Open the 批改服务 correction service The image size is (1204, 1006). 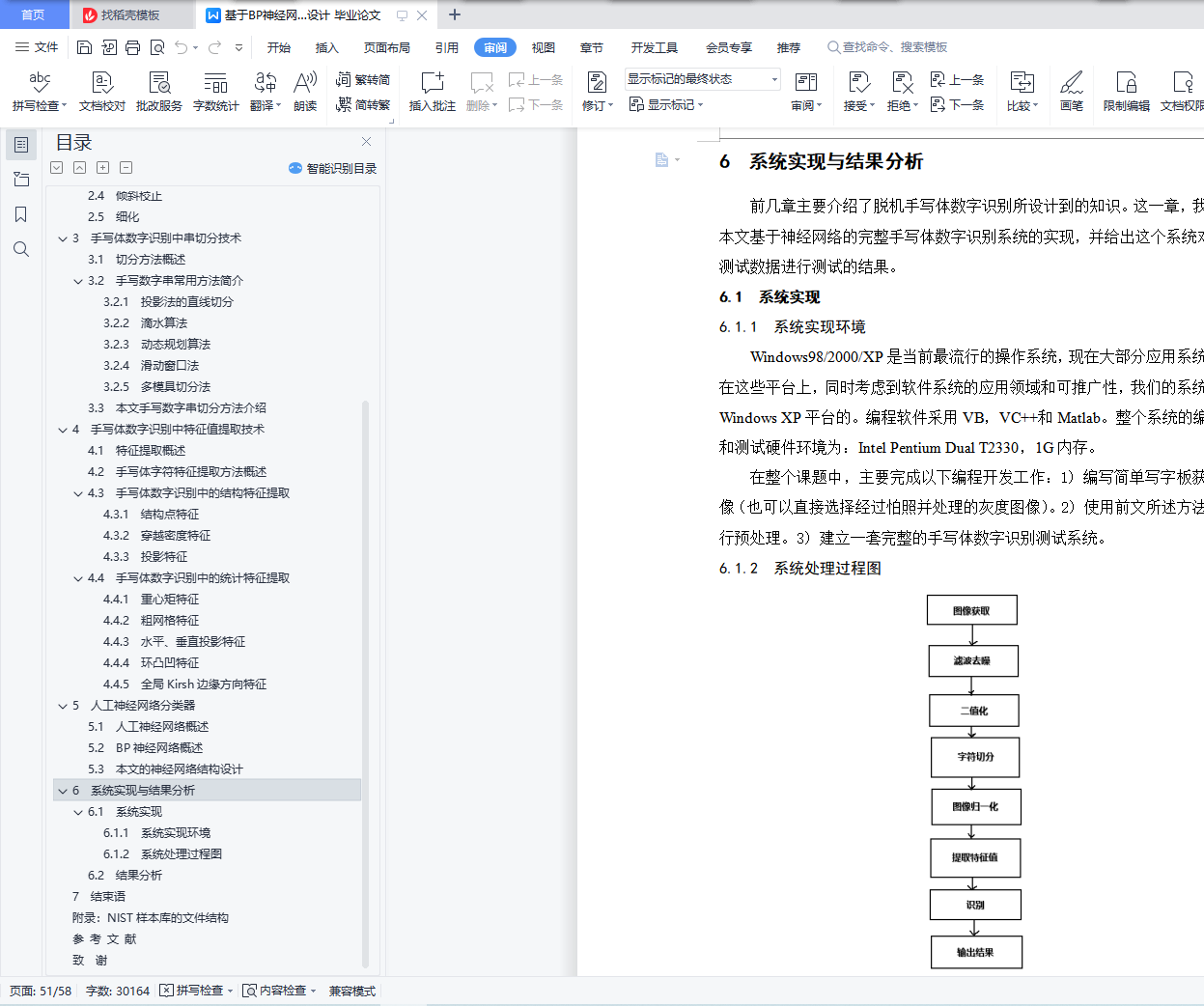[159, 92]
